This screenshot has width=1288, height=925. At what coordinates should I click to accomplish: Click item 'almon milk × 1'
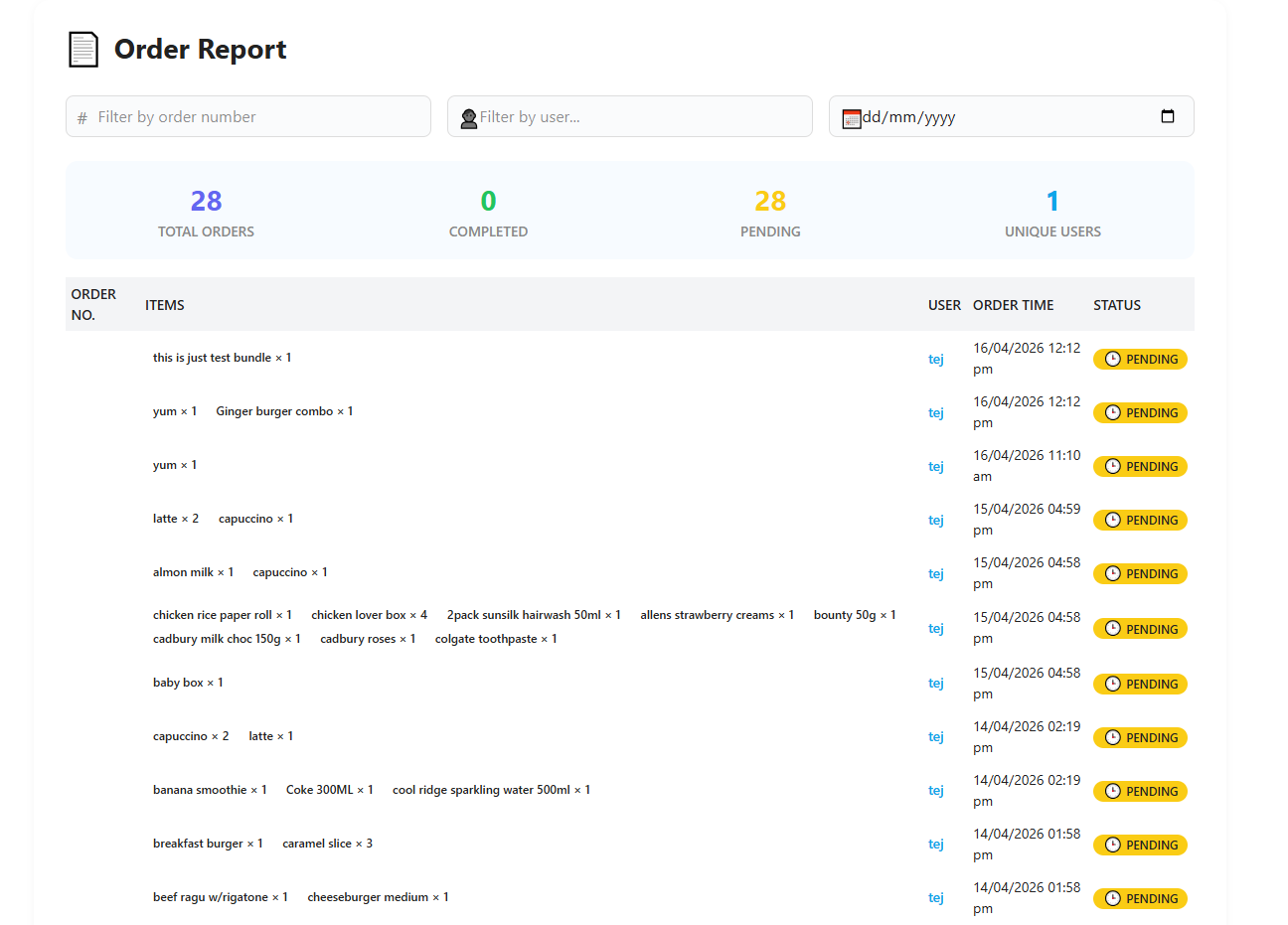tap(194, 572)
